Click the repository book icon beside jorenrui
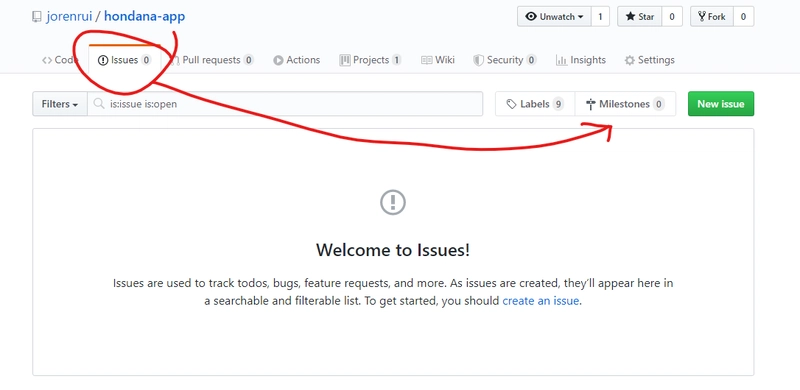Screen dimensions: 800x390 click(36, 17)
